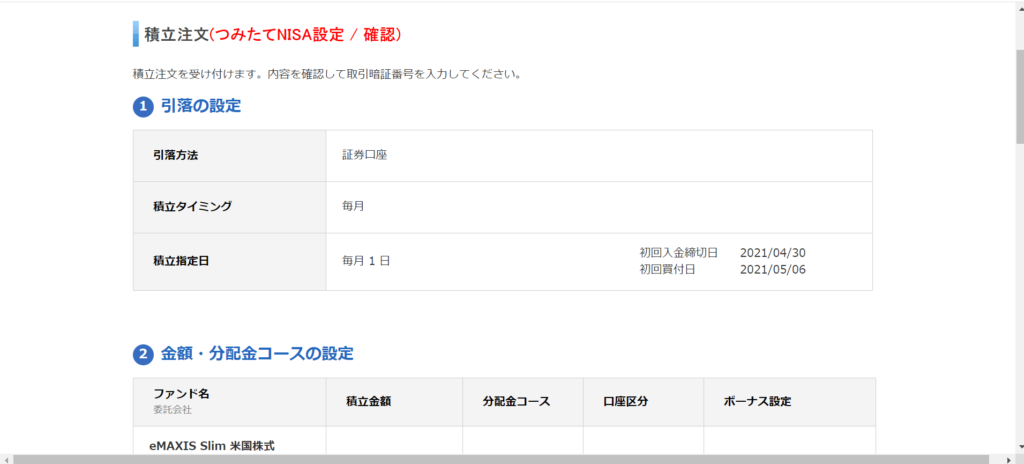Click the eMAXIS Slim 米国株式 fund name
Viewport: 1024px width, 464px height.
(214, 446)
